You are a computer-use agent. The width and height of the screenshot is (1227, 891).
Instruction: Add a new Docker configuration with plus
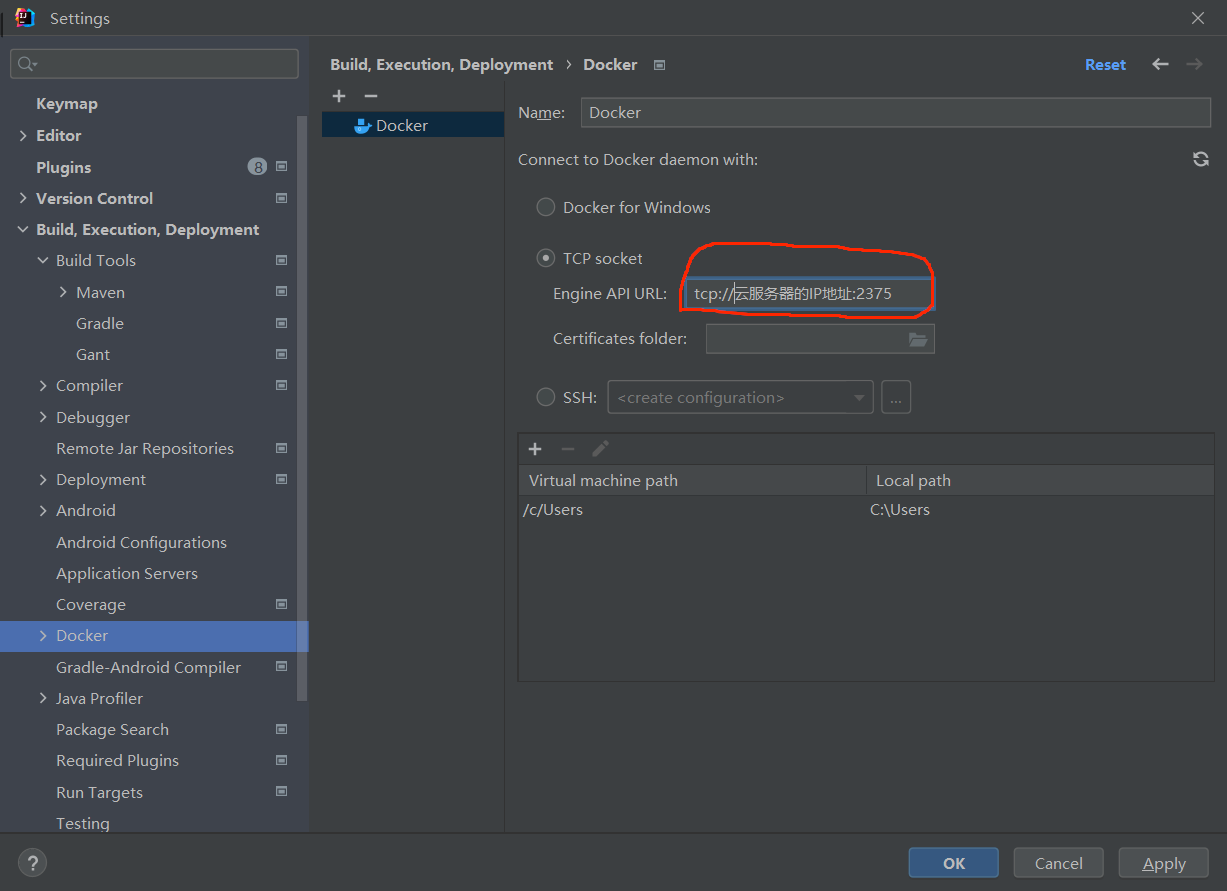point(339,96)
